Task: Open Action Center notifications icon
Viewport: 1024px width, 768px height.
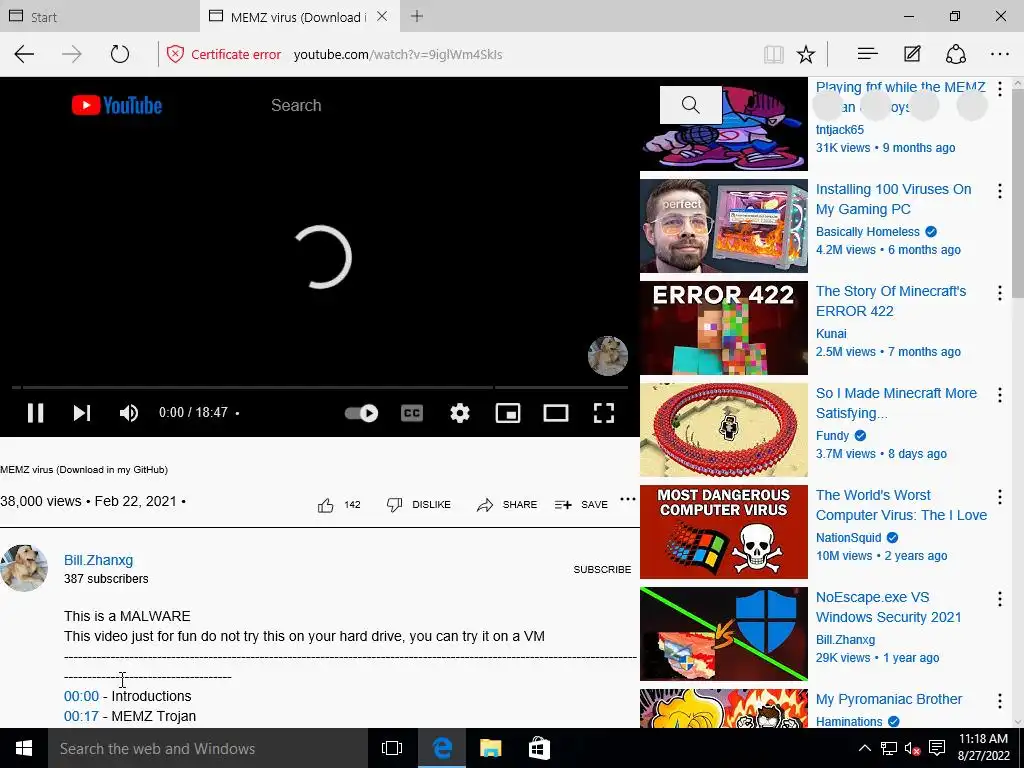Action: (x=936, y=748)
